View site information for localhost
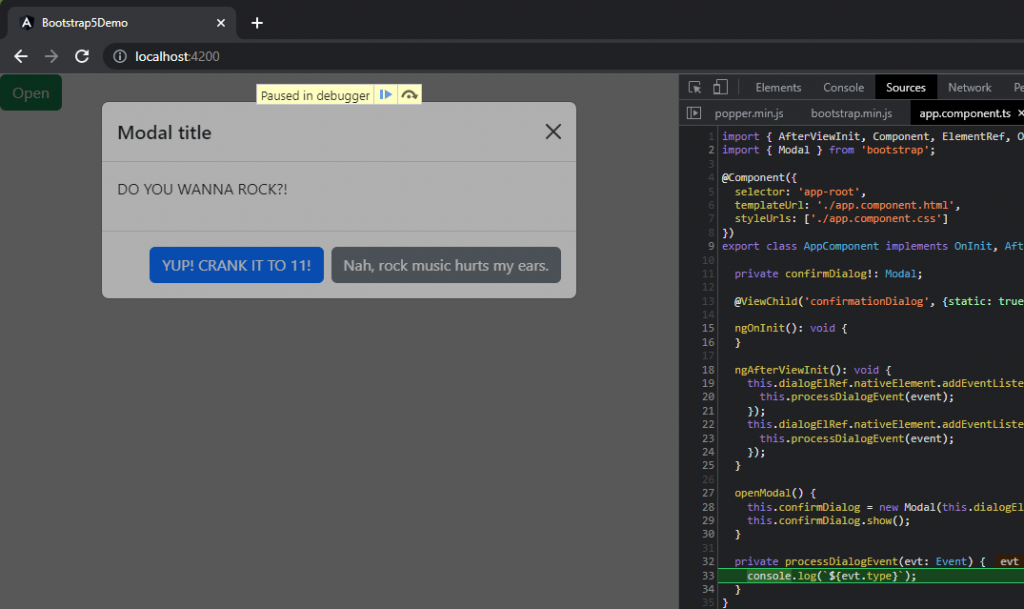Viewport: 1024px width, 609px height. coord(119,57)
